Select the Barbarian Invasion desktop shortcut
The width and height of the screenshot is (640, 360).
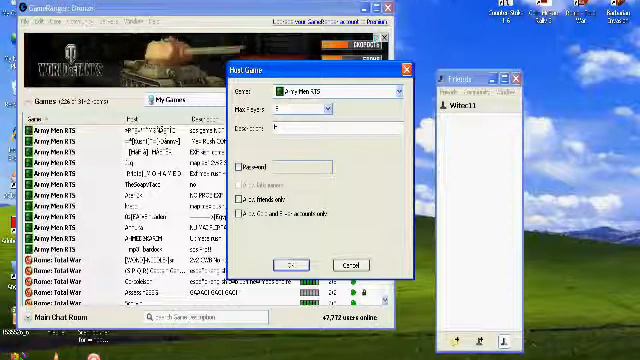(x=618, y=11)
